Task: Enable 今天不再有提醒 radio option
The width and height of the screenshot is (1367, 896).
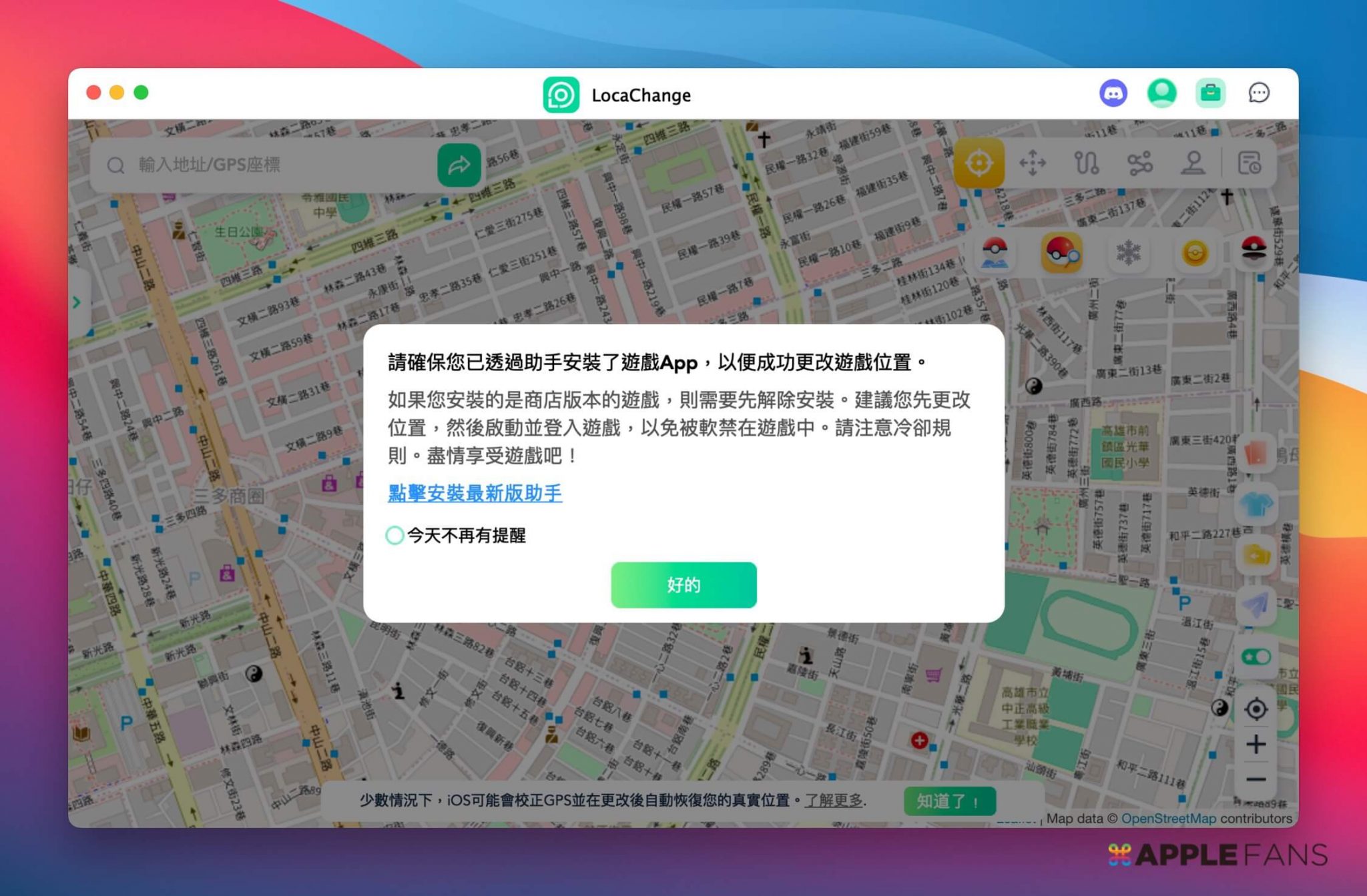Action: 394,535
